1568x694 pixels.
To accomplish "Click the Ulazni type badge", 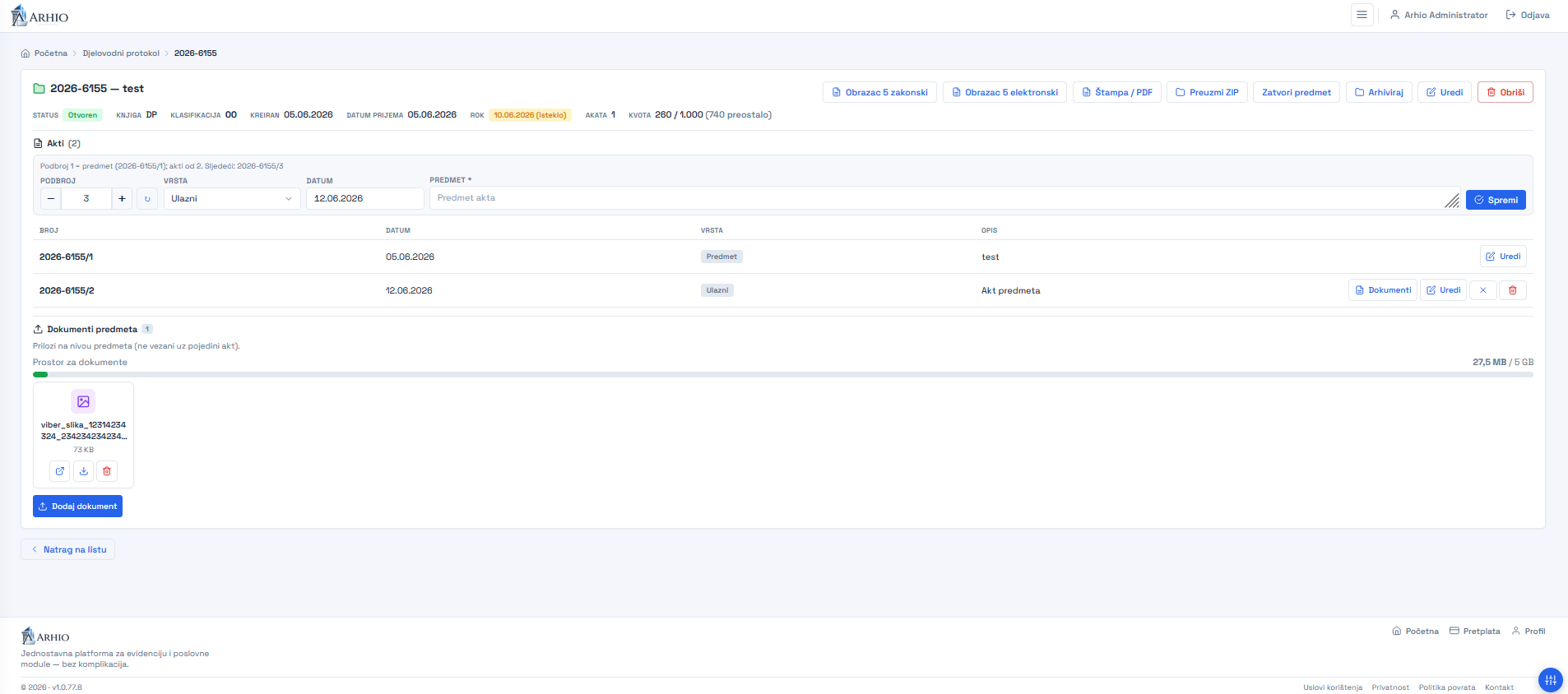I will pyautogui.click(x=717, y=290).
